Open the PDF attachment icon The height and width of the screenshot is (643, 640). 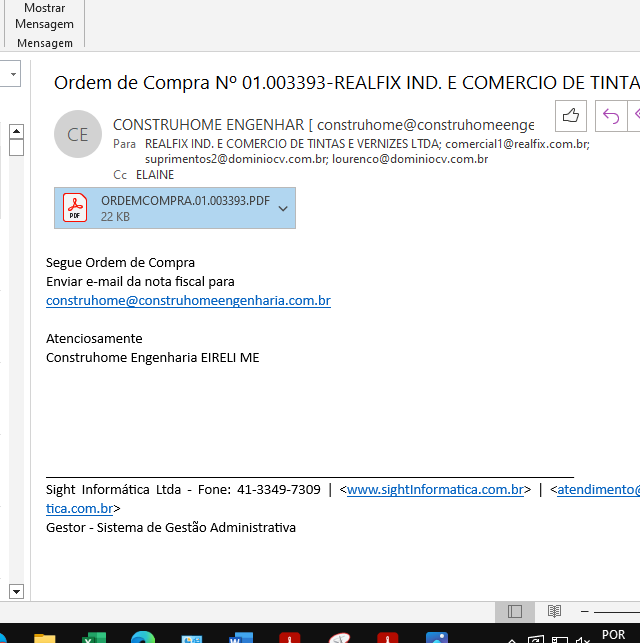76,207
